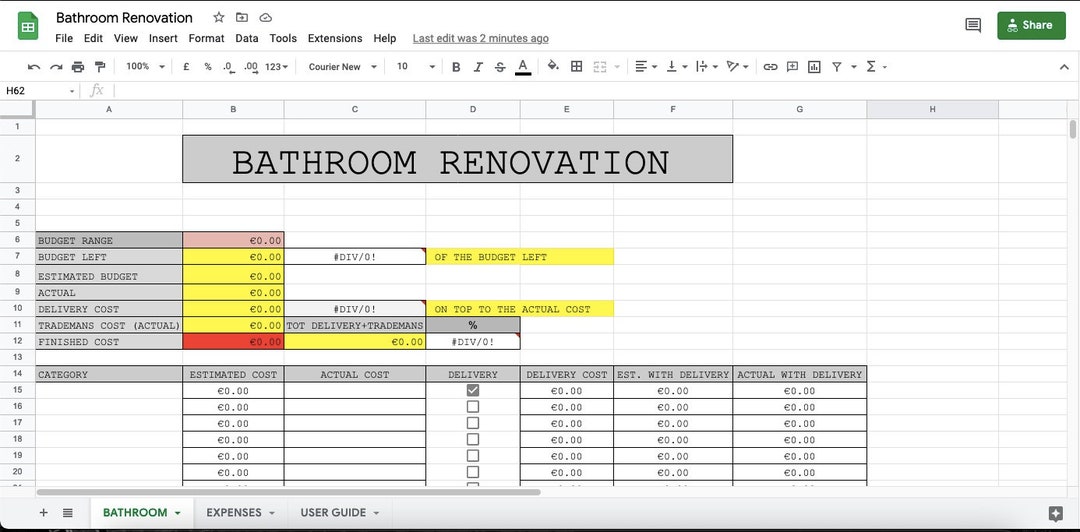Click the functions sigma icon
This screenshot has height=532, width=1080.
[x=871, y=67]
